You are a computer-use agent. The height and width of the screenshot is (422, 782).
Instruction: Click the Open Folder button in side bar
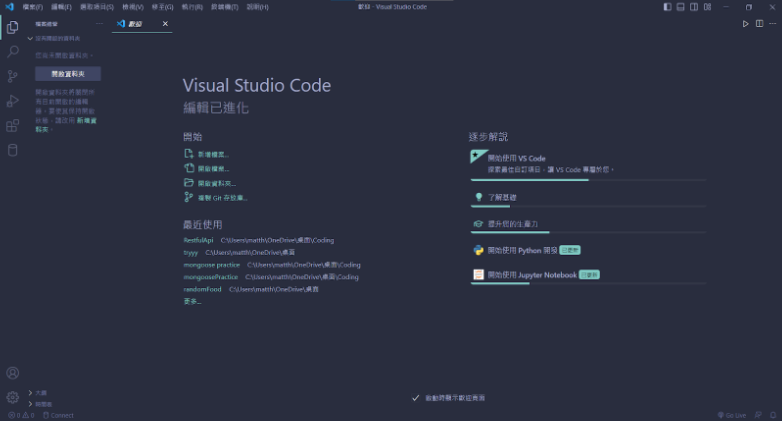coord(68,74)
